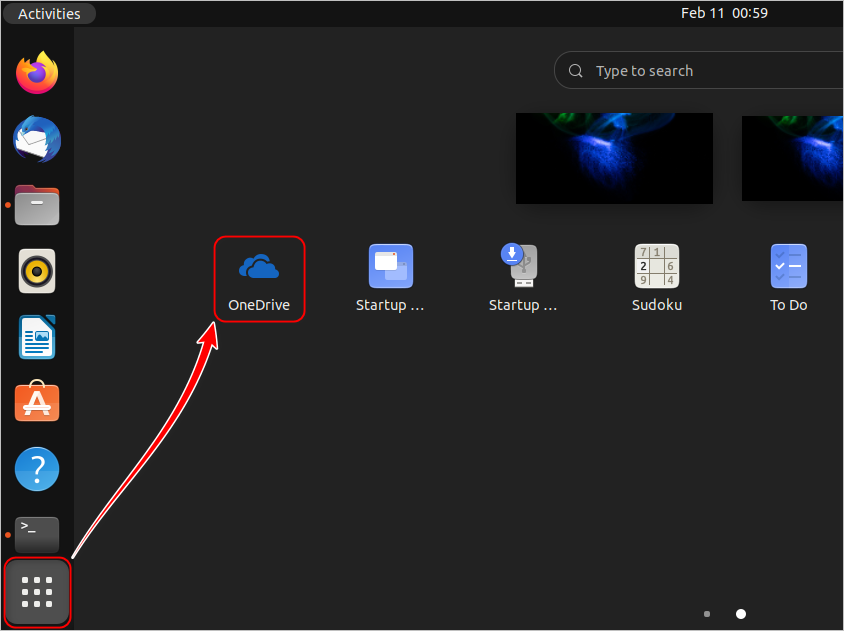
Task: Select the second app grid page dot
Action: tap(741, 614)
